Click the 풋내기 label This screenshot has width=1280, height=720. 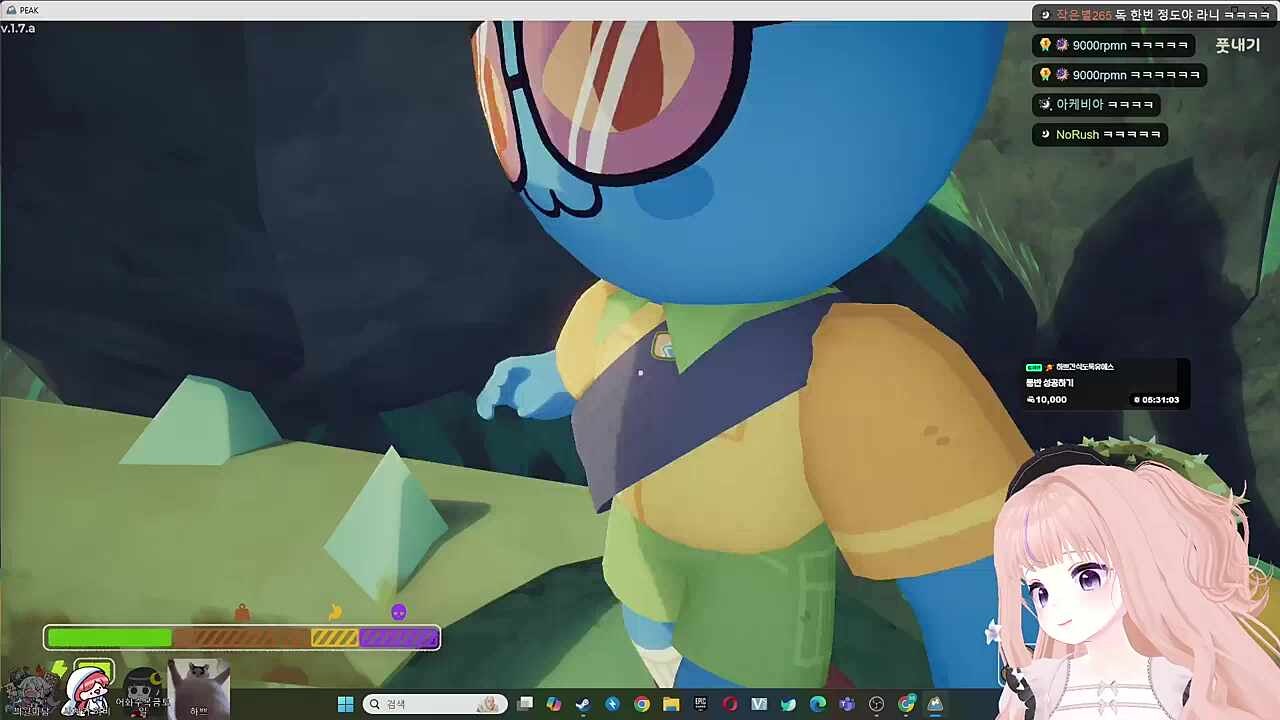pos(1238,45)
